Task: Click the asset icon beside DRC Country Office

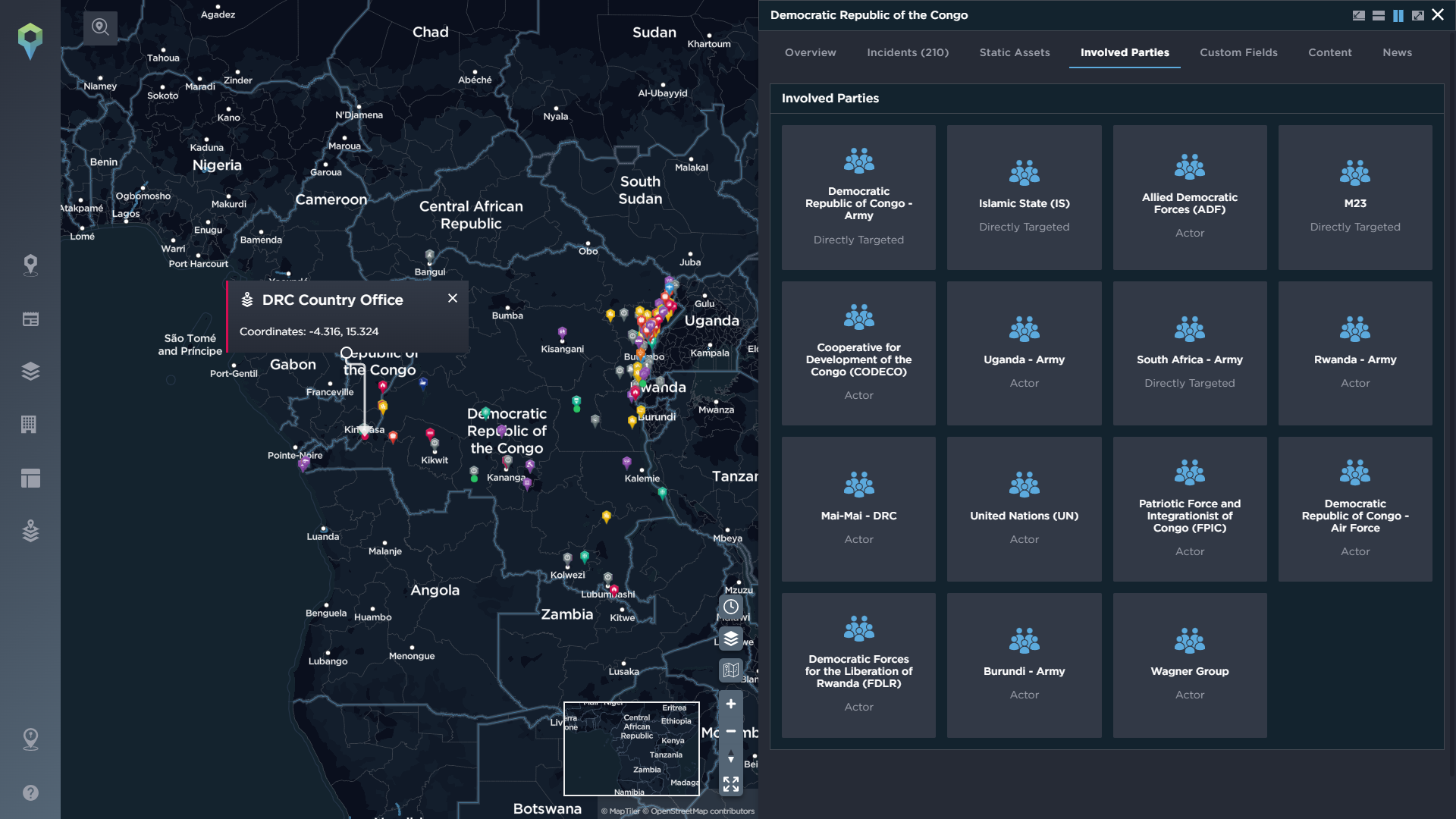Action: (x=247, y=300)
